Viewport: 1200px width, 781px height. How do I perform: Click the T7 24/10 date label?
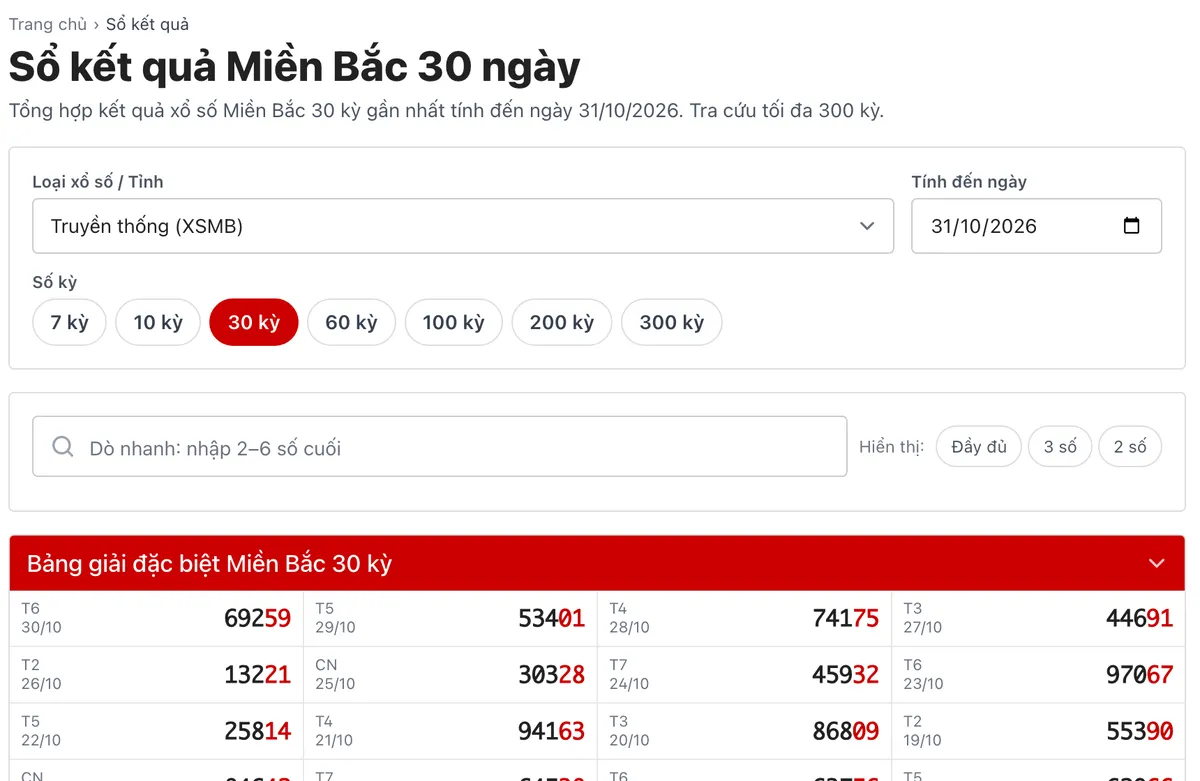click(629, 675)
